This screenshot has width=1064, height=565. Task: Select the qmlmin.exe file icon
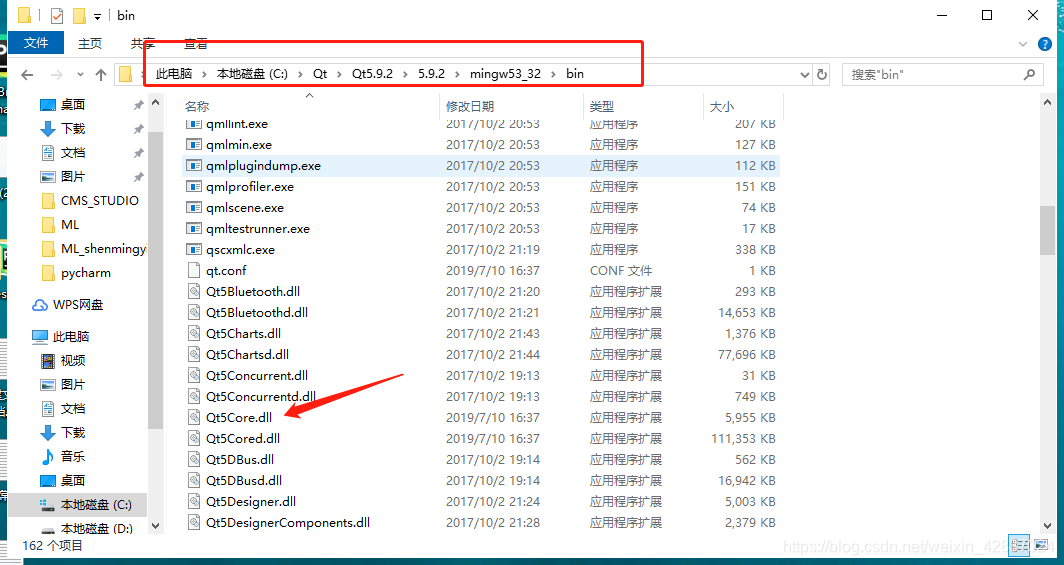point(194,144)
